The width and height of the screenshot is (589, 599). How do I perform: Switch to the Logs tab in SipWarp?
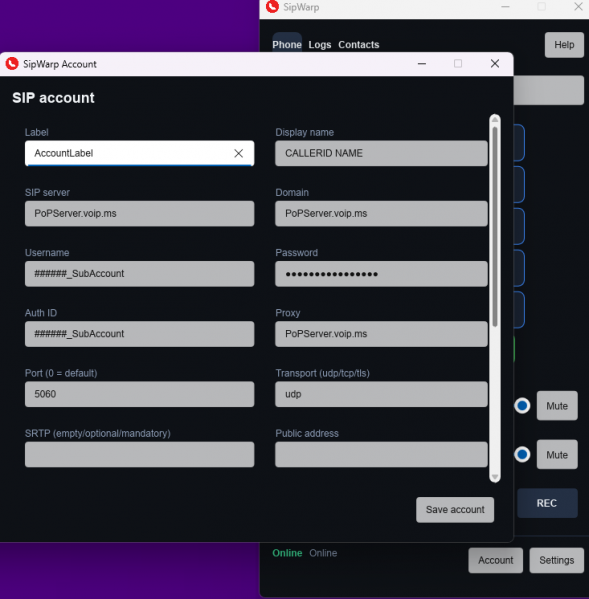tap(320, 45)
